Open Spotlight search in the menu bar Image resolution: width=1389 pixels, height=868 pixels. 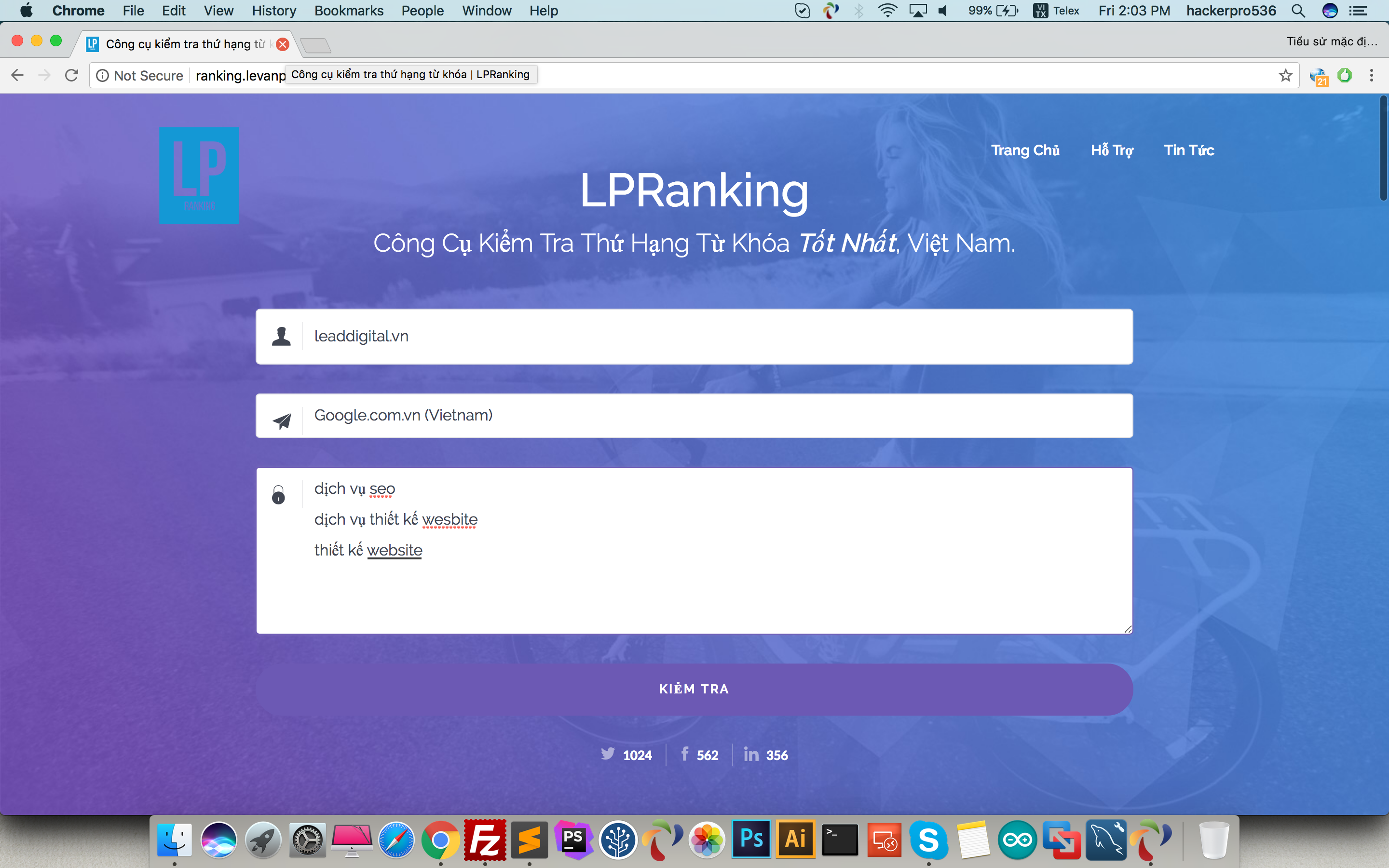(1298, 11)
